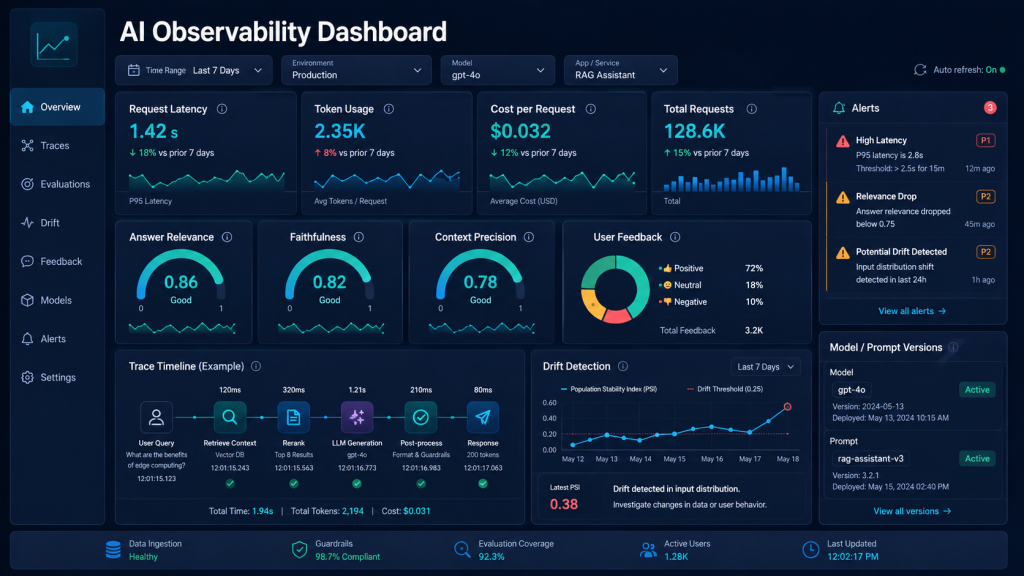Open the High Latency P1 alert
Viewport: 1024px width, 576px height.
pos(914,155)
